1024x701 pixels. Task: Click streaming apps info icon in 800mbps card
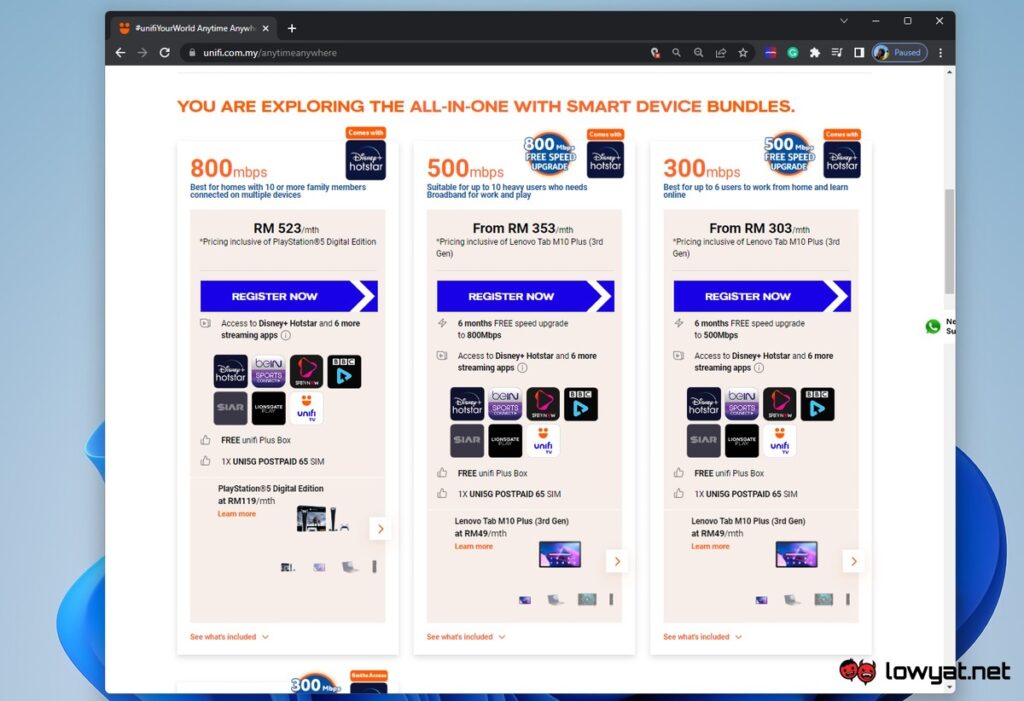tap(285, 335)
